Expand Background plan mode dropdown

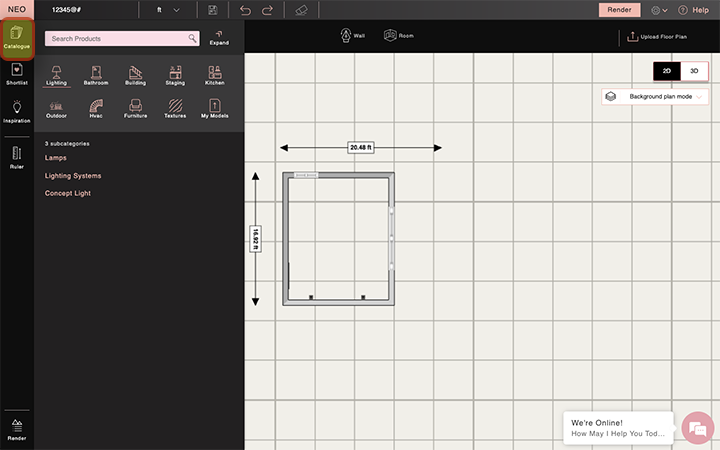click(655, 96)
